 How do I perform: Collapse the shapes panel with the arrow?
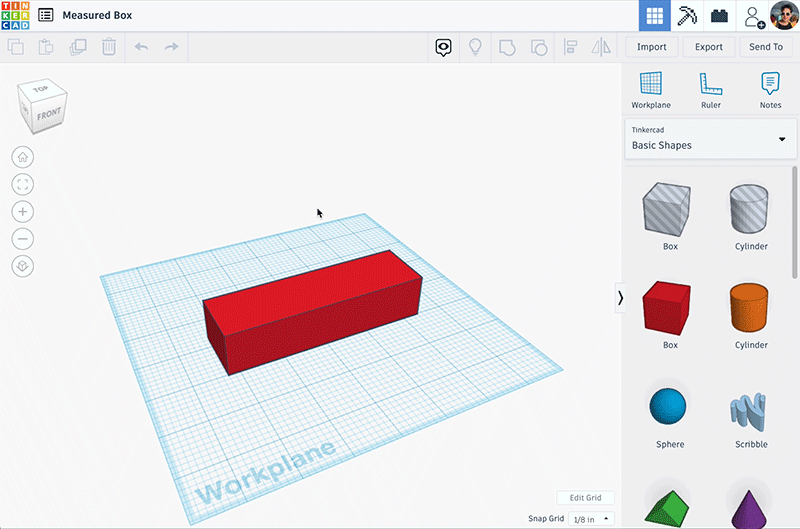[x=620, y=297]
